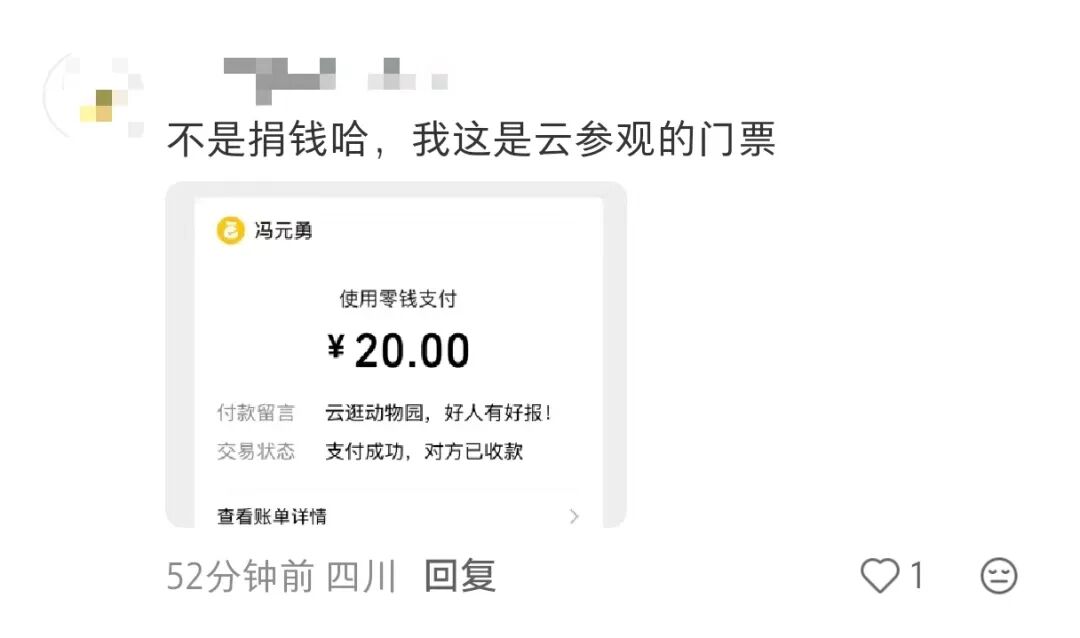Click the comment text about 云参观的门票

[471, 140]
